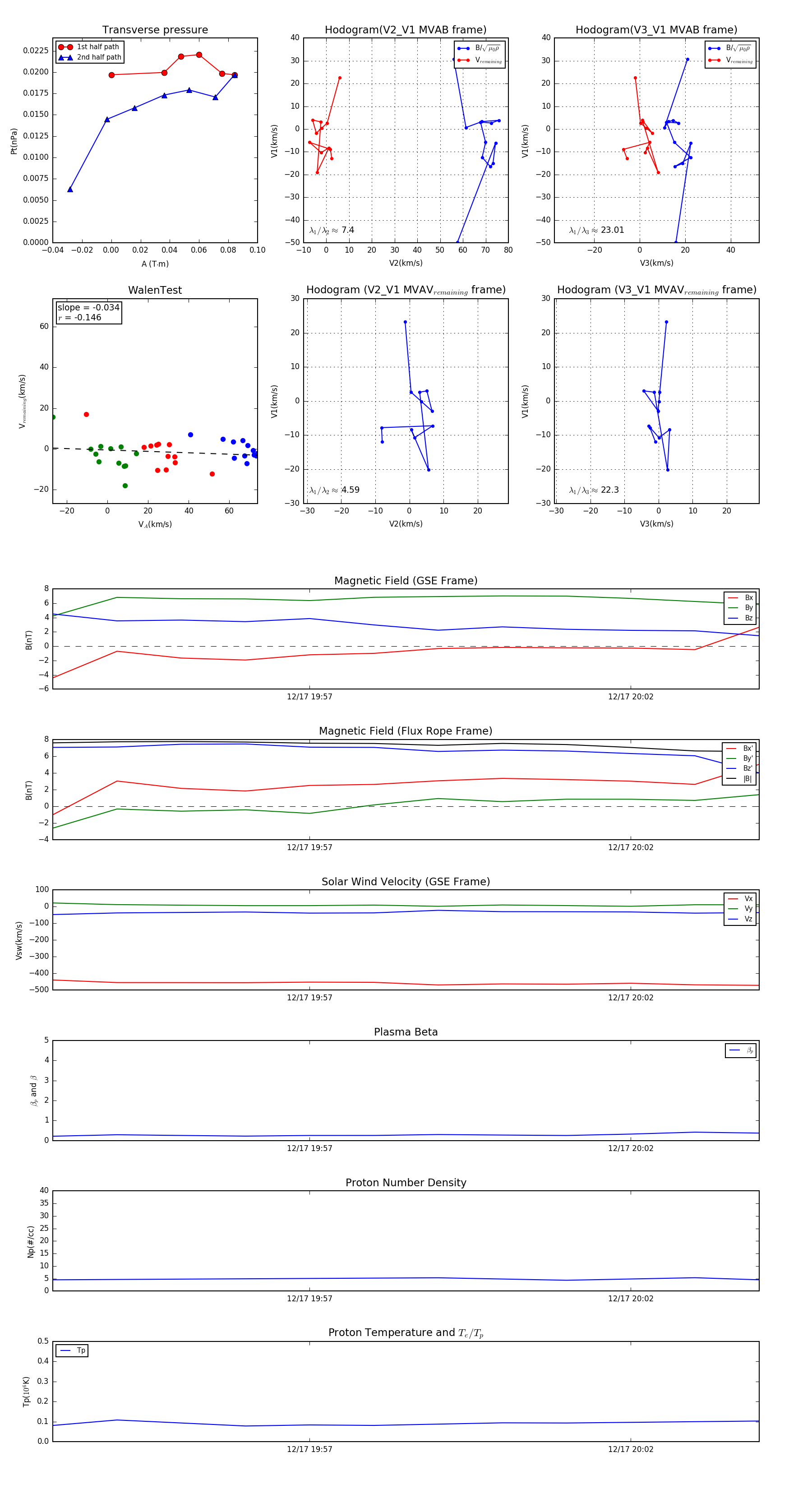Click the leftmost red circle in Transverse pressure

point(111,74)
